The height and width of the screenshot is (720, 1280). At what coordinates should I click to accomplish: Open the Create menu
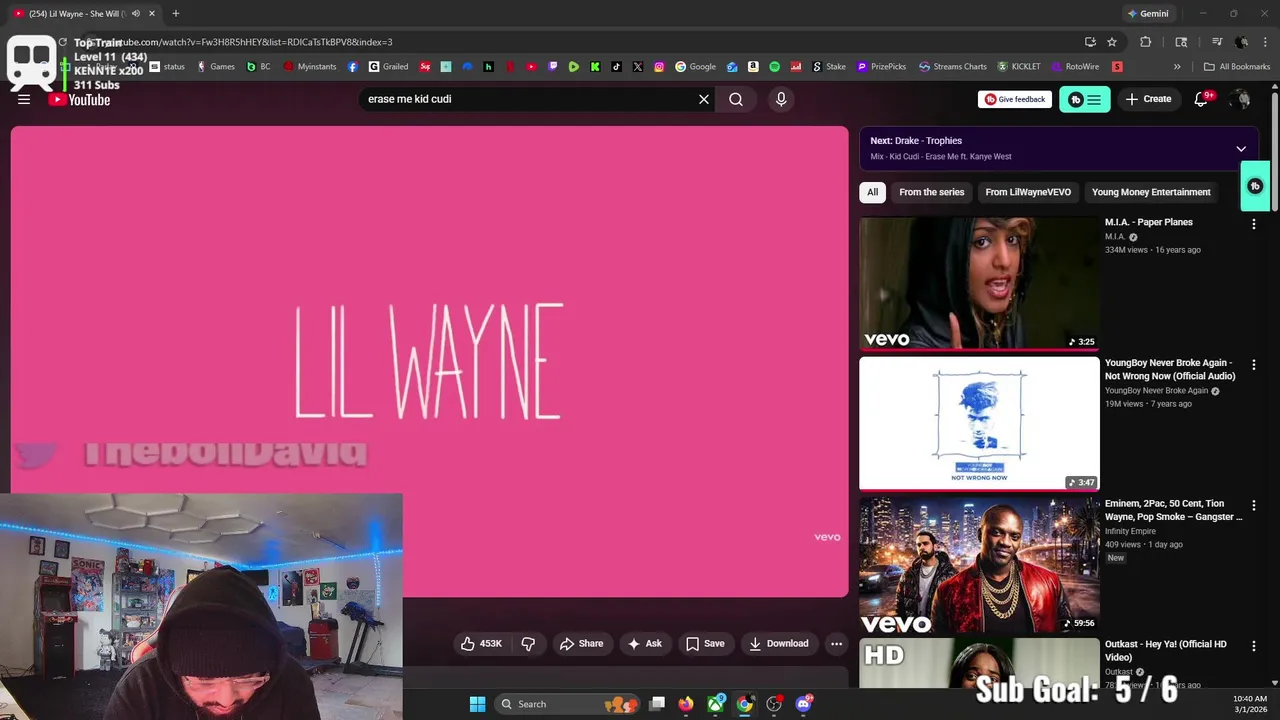pyautogui.click(x=1148, y=99)
